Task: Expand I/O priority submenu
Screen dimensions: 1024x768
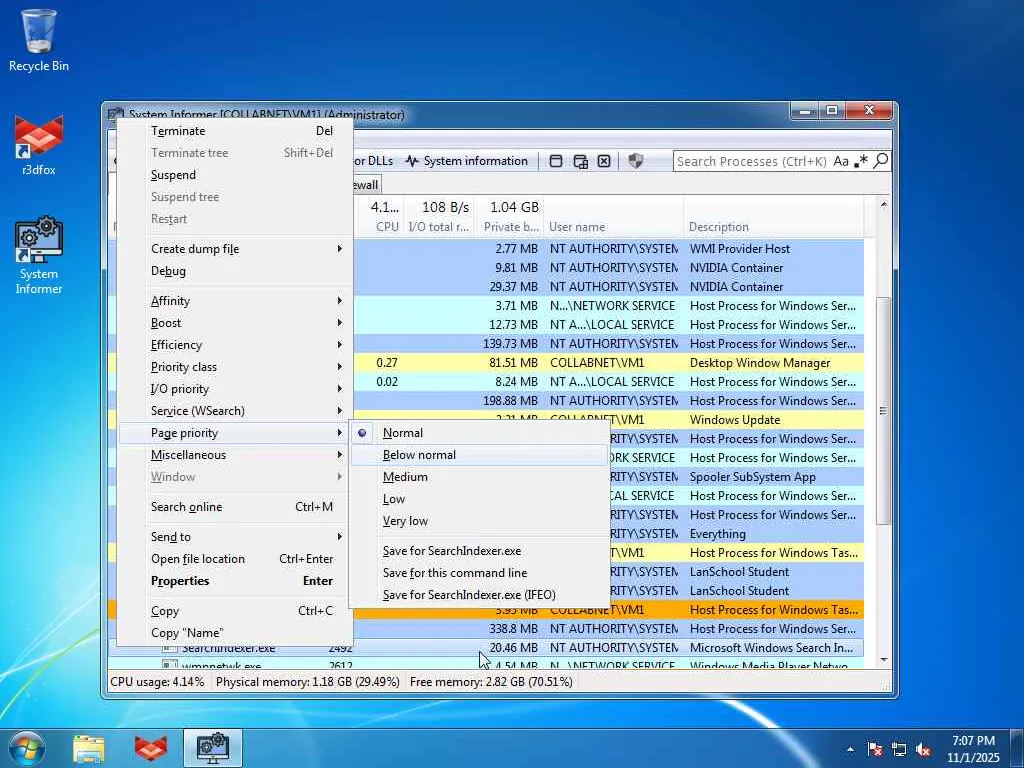Action: pos(236,389)
